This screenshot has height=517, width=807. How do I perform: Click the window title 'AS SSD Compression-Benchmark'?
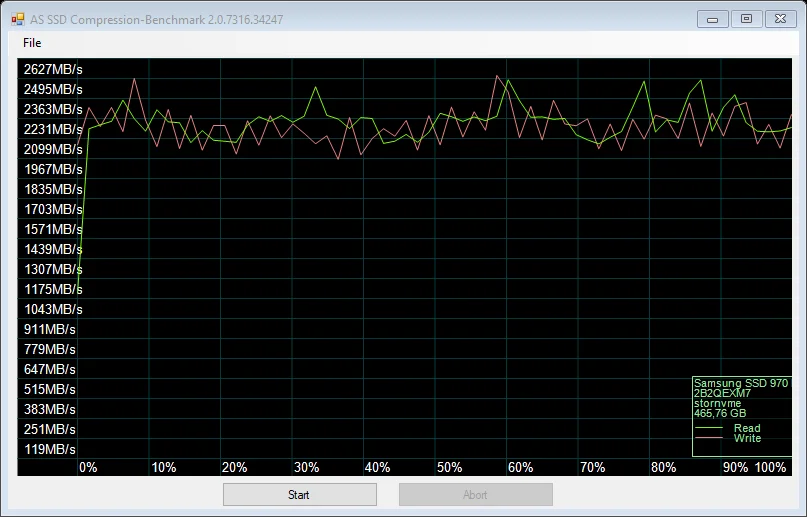pyautogui.click(x=117, y=20)
